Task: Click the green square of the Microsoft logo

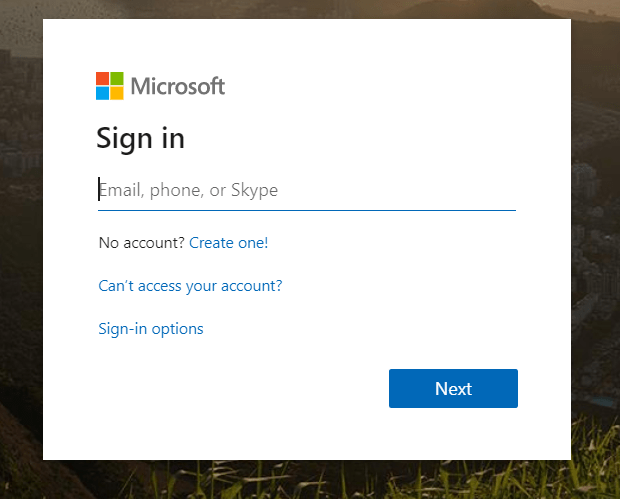Action: 117,78
